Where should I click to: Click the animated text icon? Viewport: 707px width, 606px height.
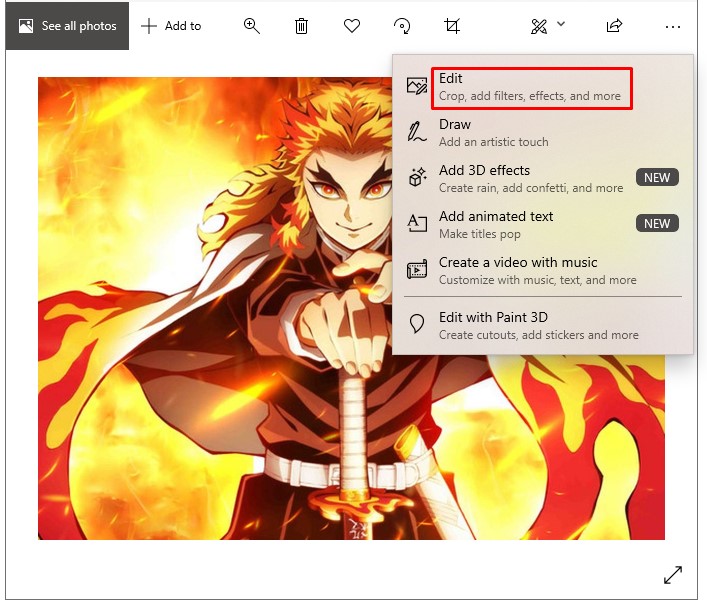(417, 223)
